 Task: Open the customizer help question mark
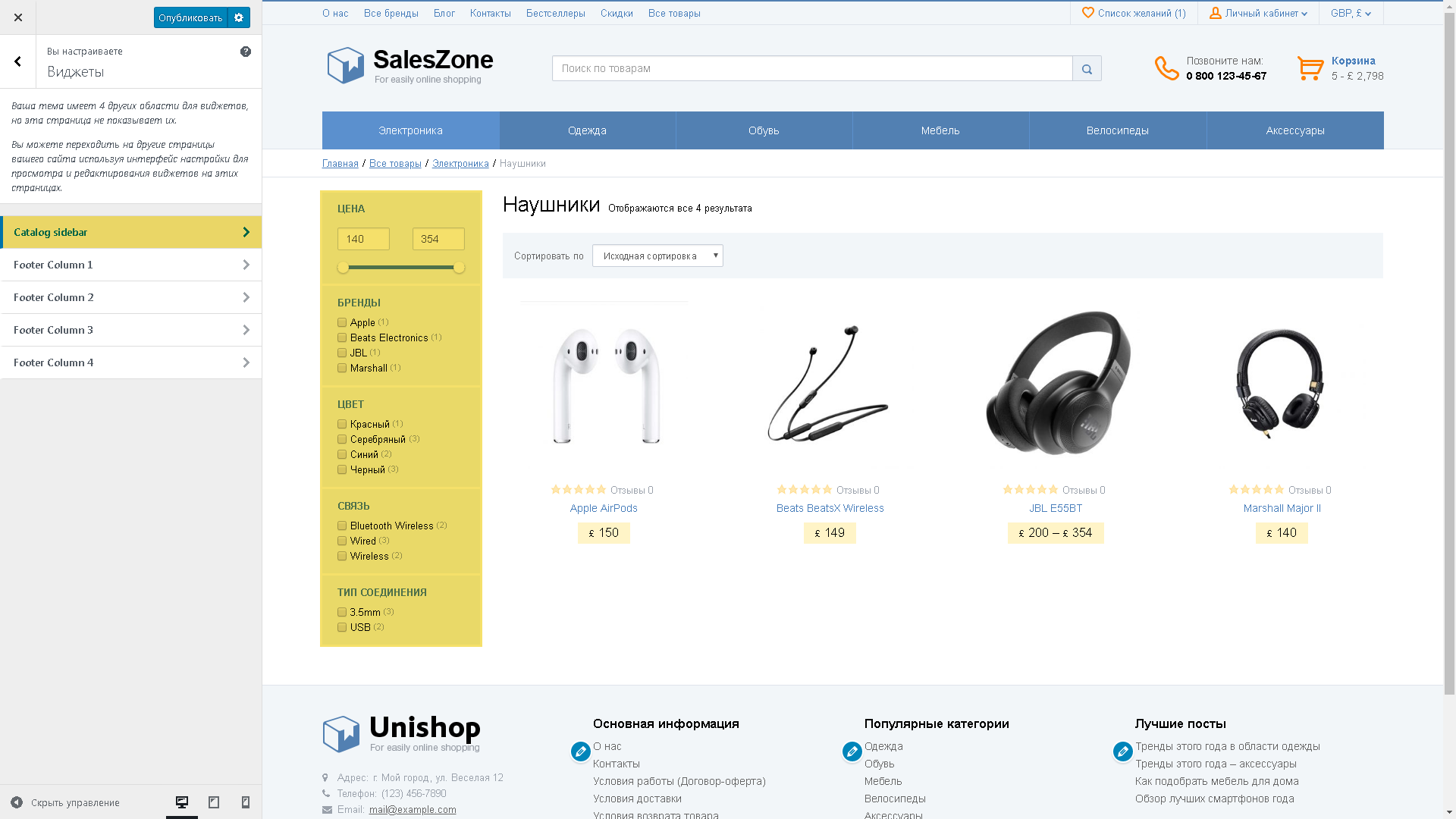[x=246, y=52]
